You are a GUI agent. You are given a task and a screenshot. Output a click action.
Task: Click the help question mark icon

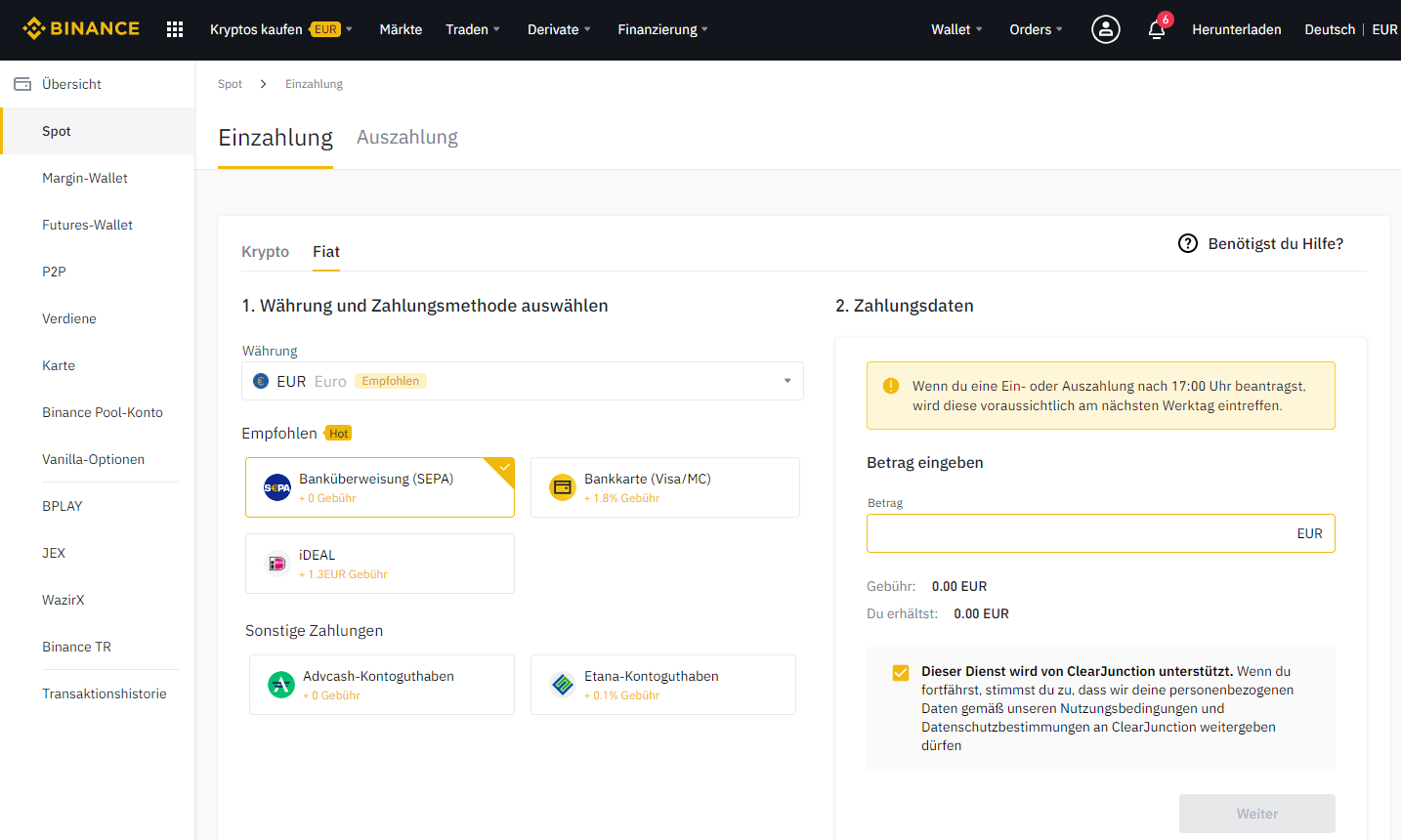(x=1188, y=243)
